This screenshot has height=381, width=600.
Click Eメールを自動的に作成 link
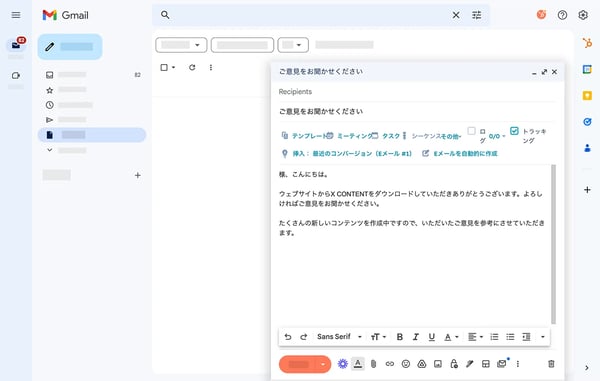coord(460,153)
